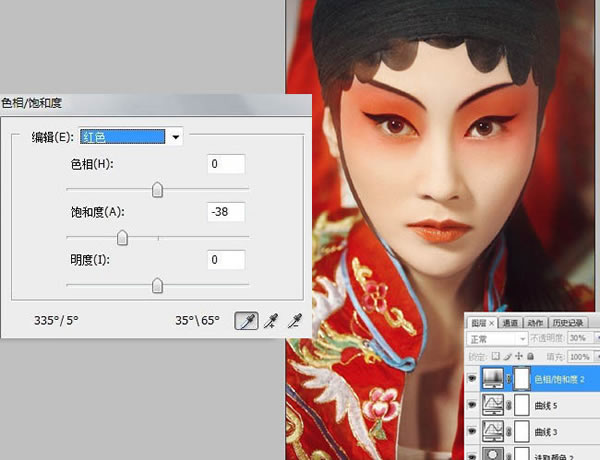Select the add-to-sample eyedropper (plus)
The width and height of the screenshot is (600, 460).
271,321
